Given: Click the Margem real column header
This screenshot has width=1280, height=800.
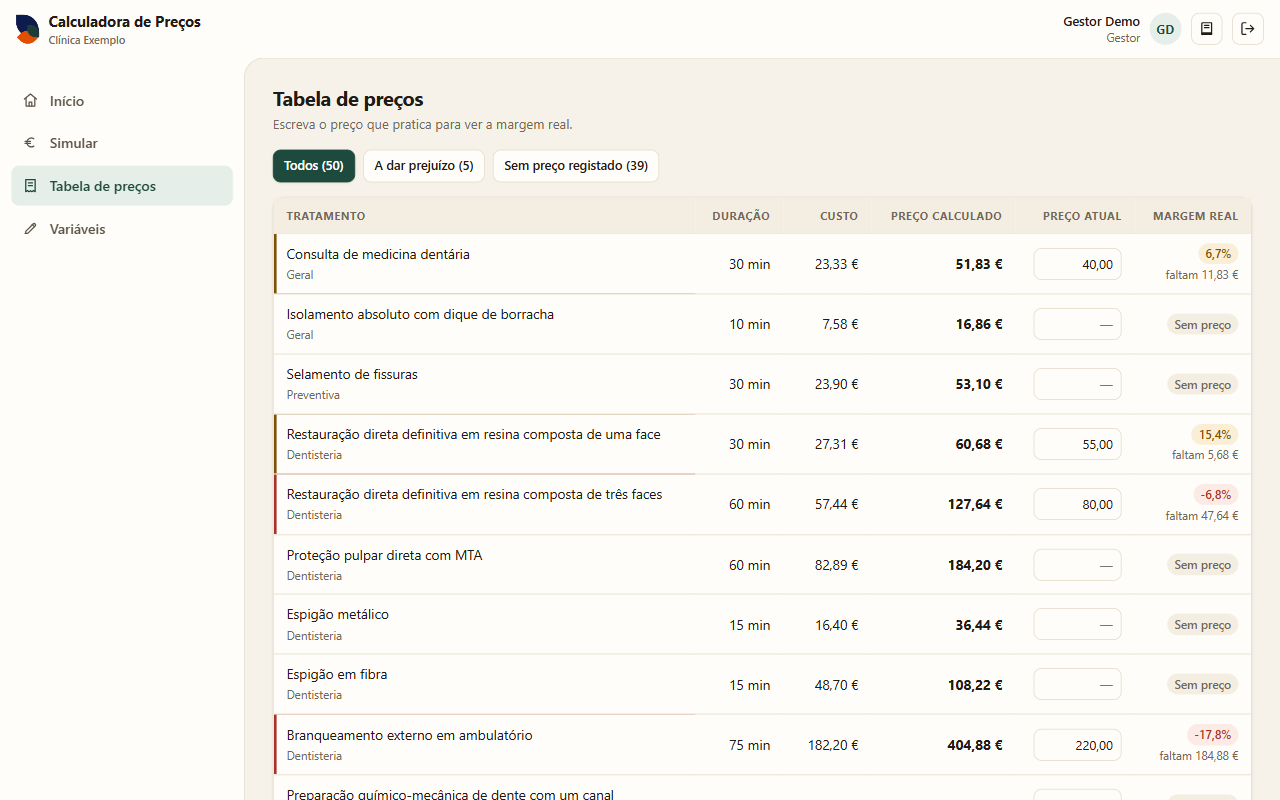Looking at the screenshot, I should (x=1195, y=216).
